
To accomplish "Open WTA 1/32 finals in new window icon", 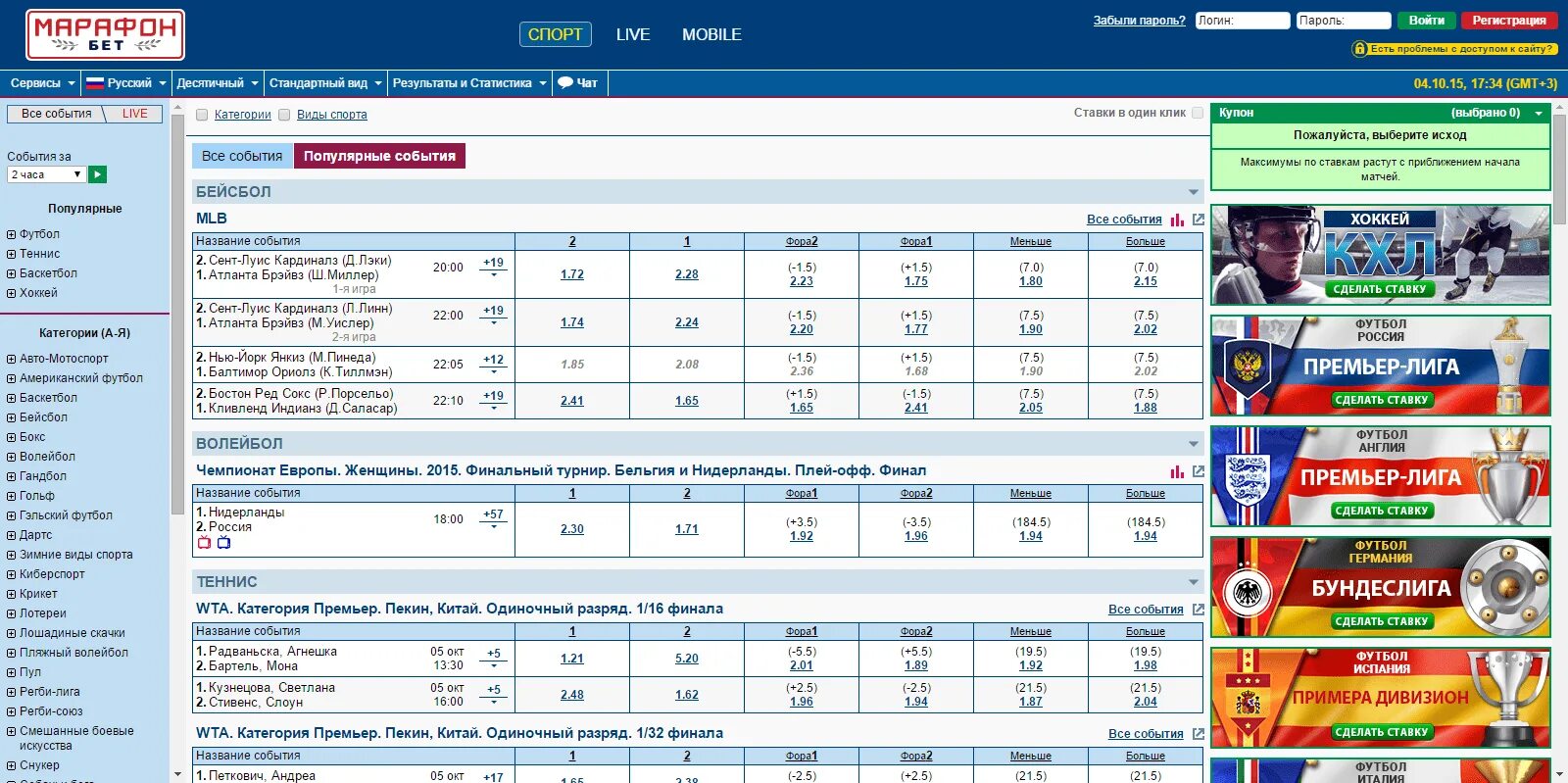I will coord(1198,734).
